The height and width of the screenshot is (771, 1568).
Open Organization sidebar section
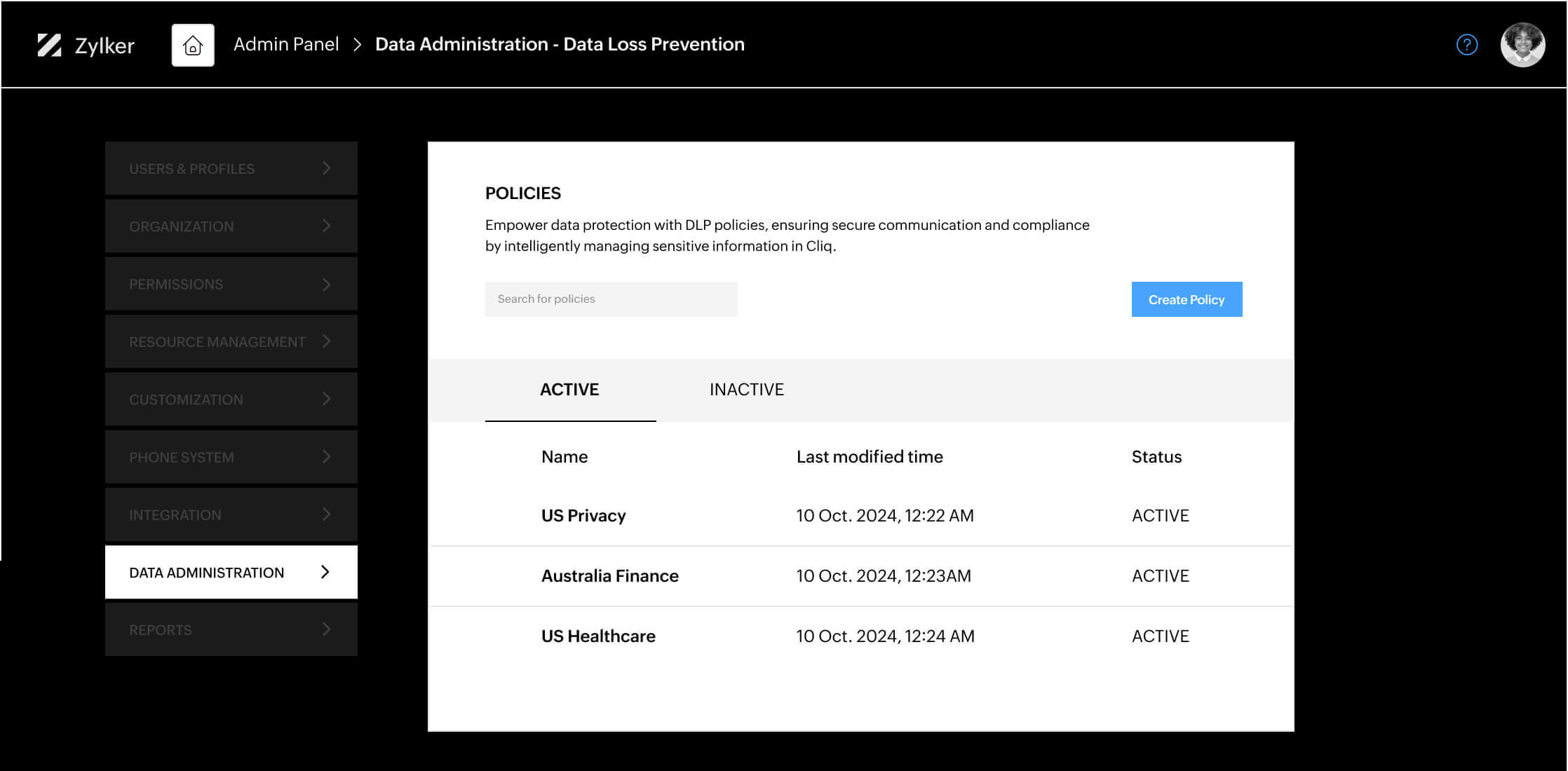tap(231, 226)
